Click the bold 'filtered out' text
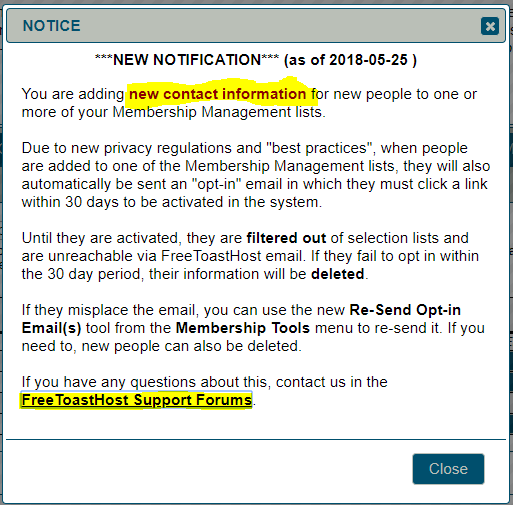 point(286,238)
